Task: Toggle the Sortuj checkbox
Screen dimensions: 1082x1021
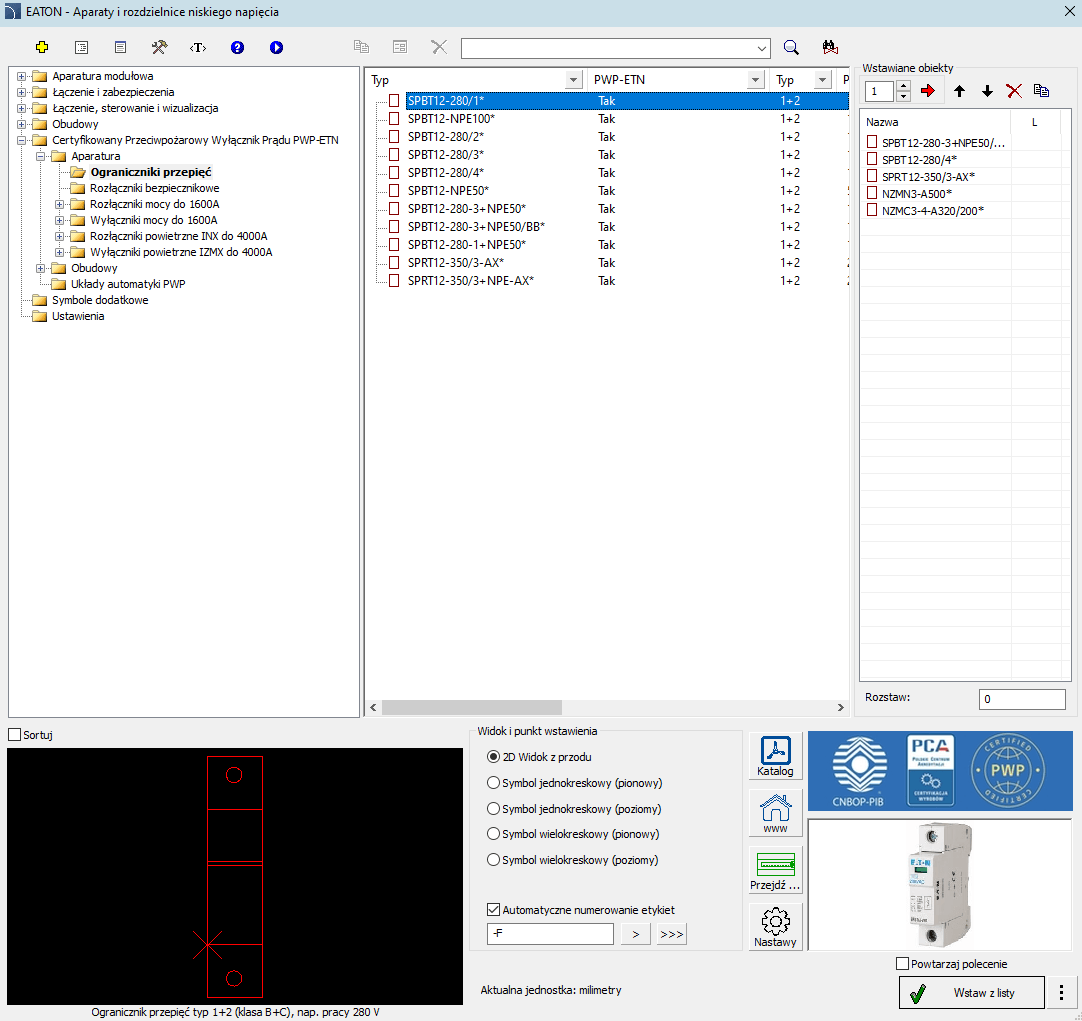Action: point(14,735)
